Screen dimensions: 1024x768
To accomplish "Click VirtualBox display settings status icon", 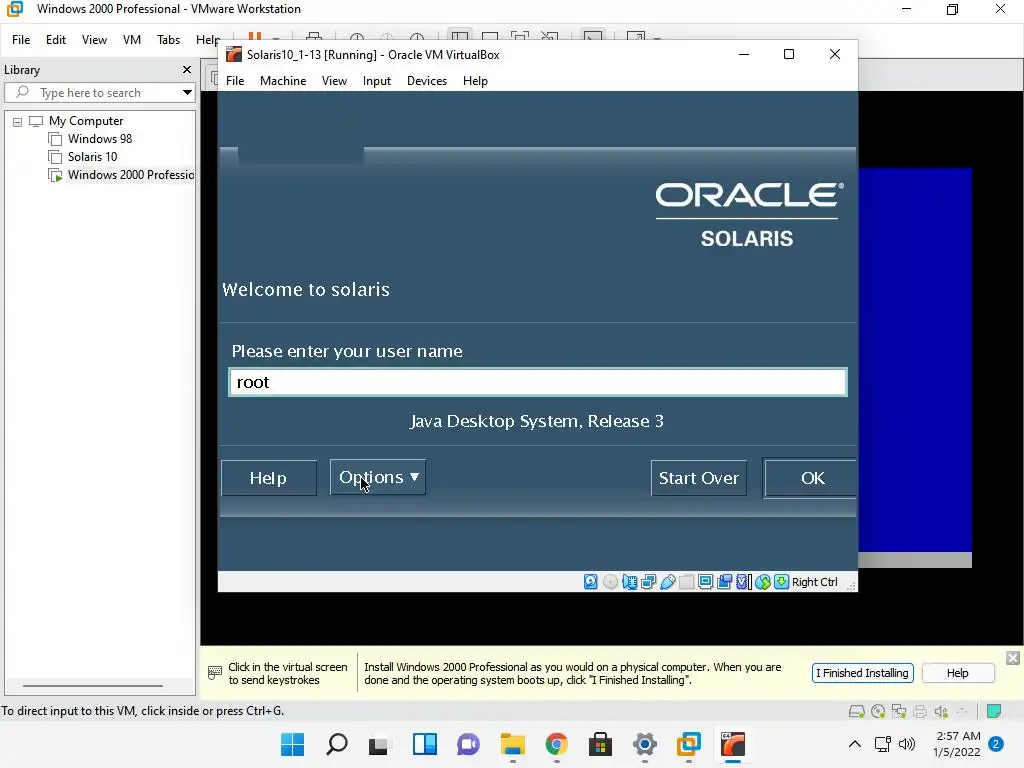I will tap(705, 582).
